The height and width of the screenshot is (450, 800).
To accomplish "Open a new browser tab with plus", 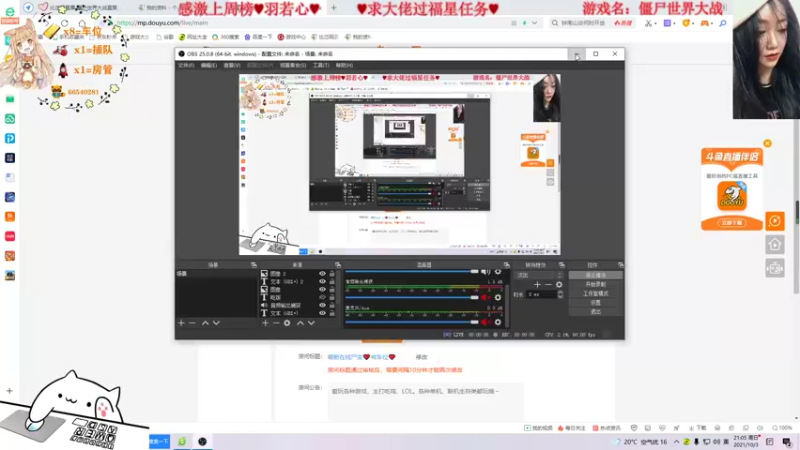I will click(334, 8).
